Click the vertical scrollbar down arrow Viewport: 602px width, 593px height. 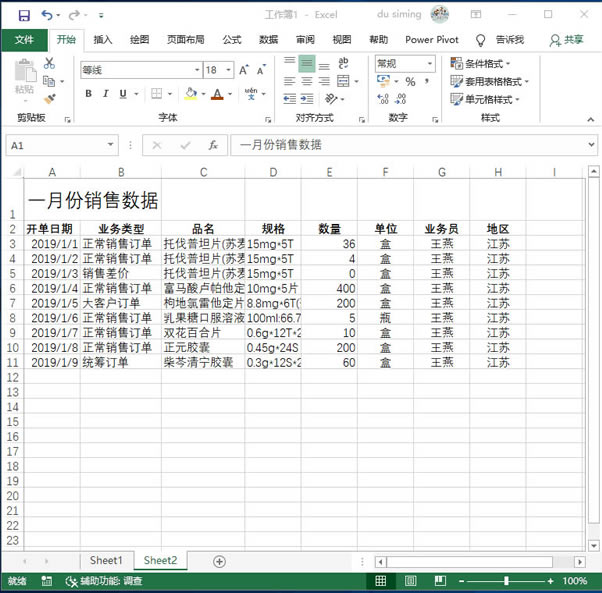click(x=594, y=545)
